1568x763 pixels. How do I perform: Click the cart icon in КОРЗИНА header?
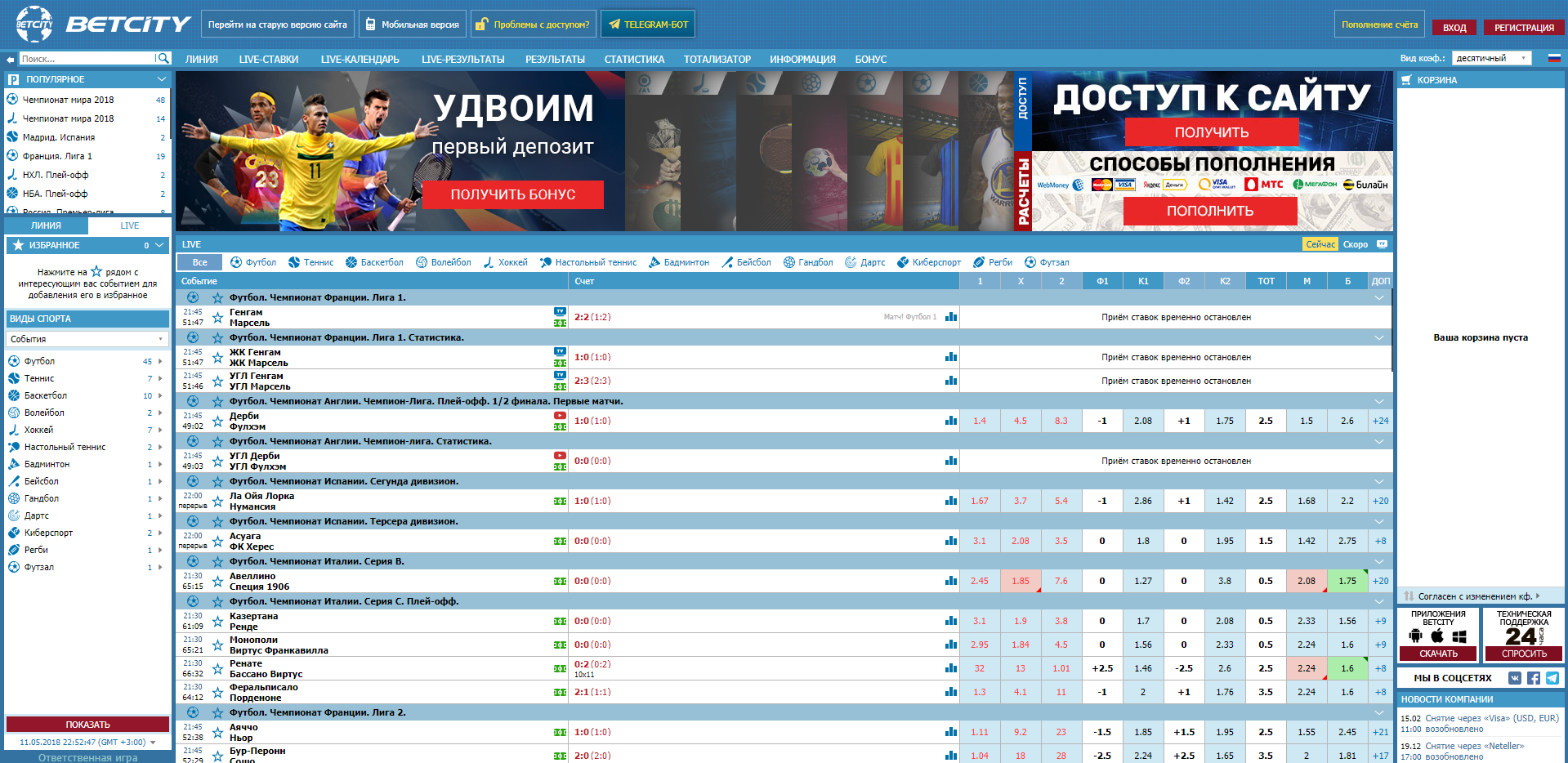[1406, 80]
